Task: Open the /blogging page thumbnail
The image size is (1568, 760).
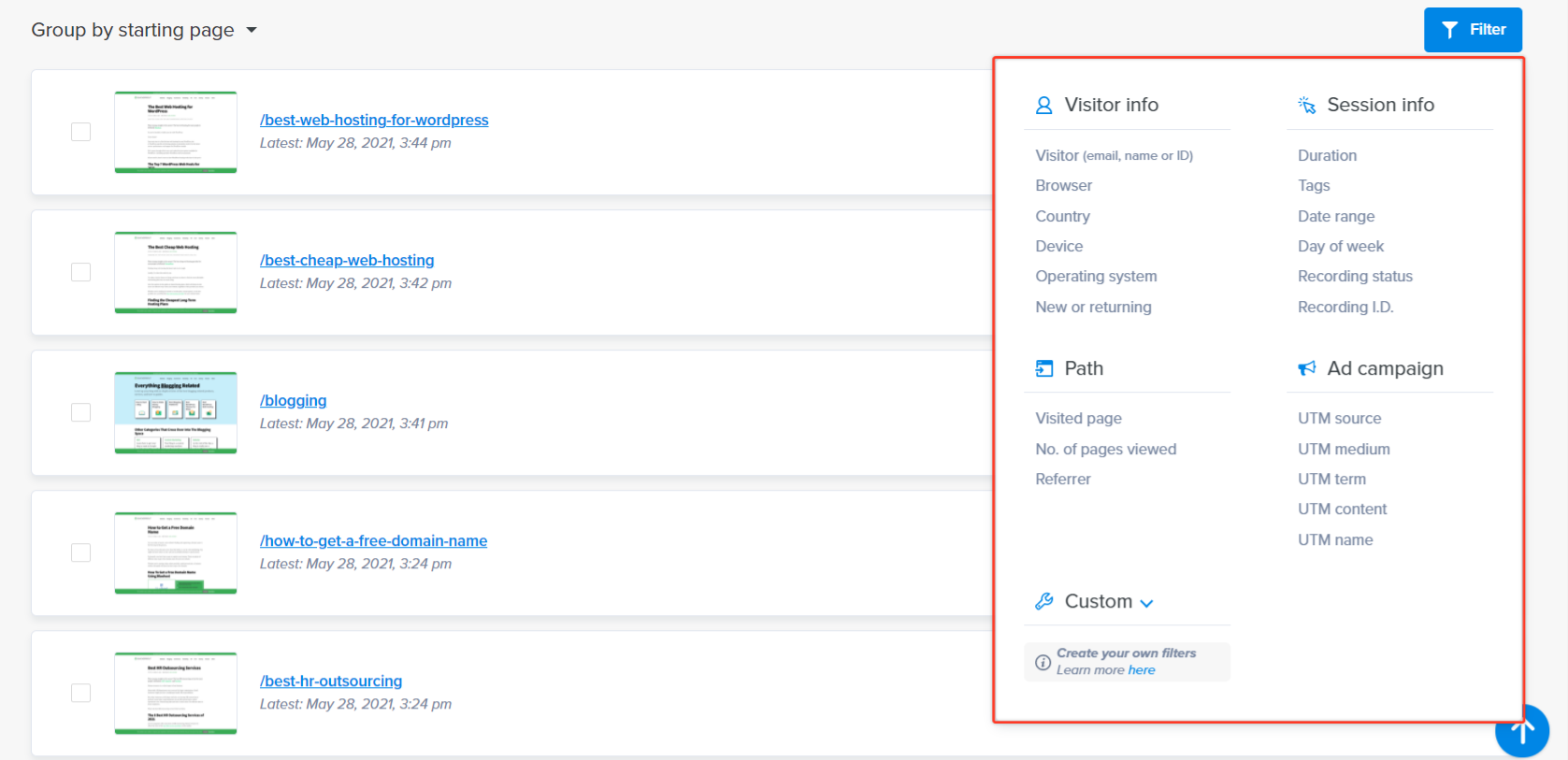Action: point(176,412)
